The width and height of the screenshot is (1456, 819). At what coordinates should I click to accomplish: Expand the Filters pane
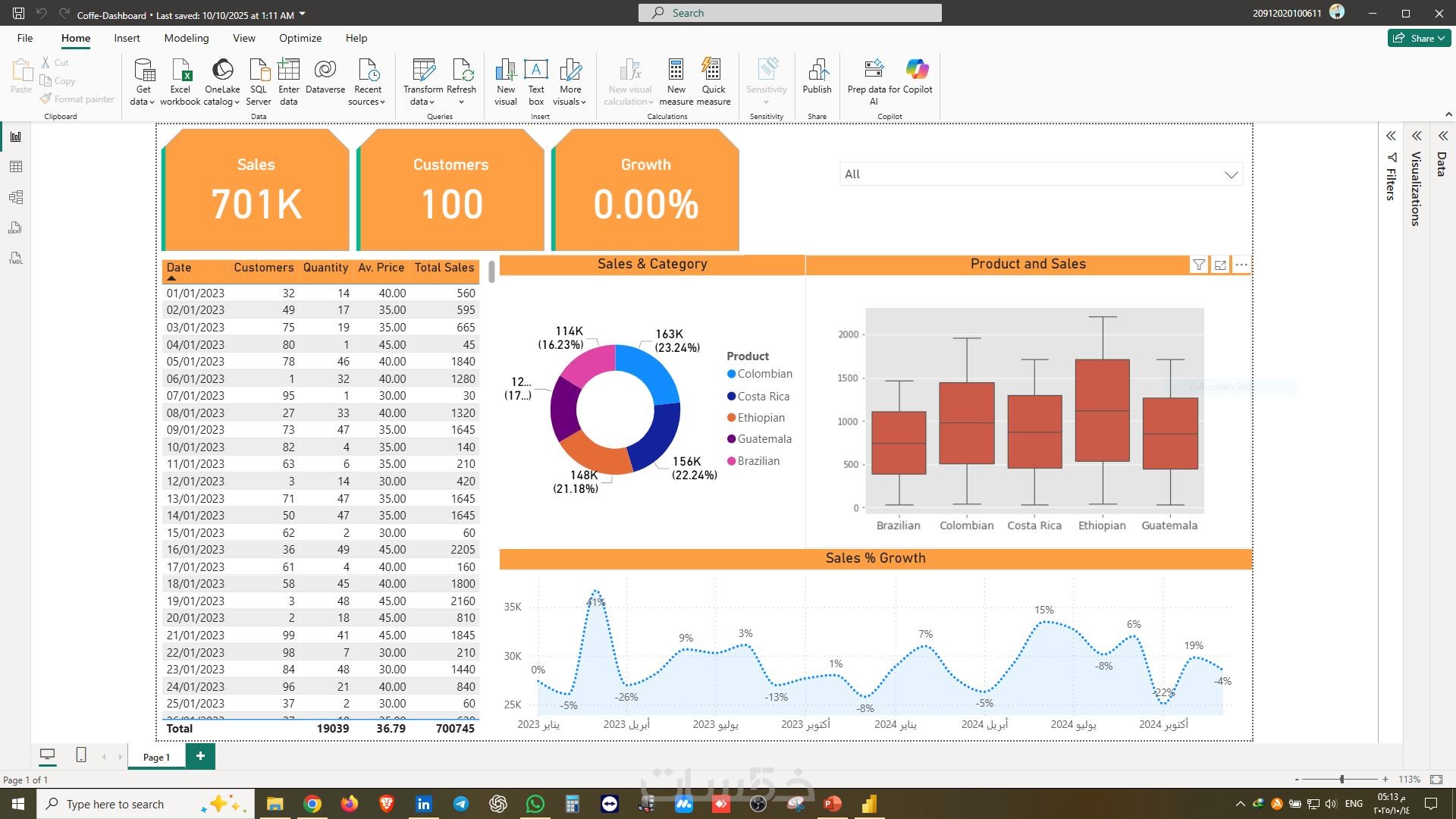click(x=1391, y=136)
